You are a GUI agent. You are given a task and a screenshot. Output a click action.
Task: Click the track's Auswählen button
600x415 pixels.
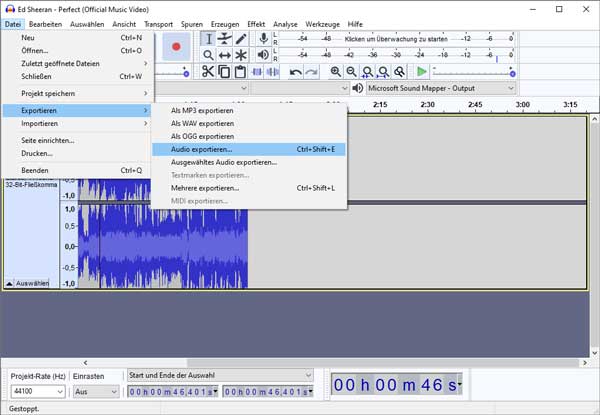pos(33,283)
